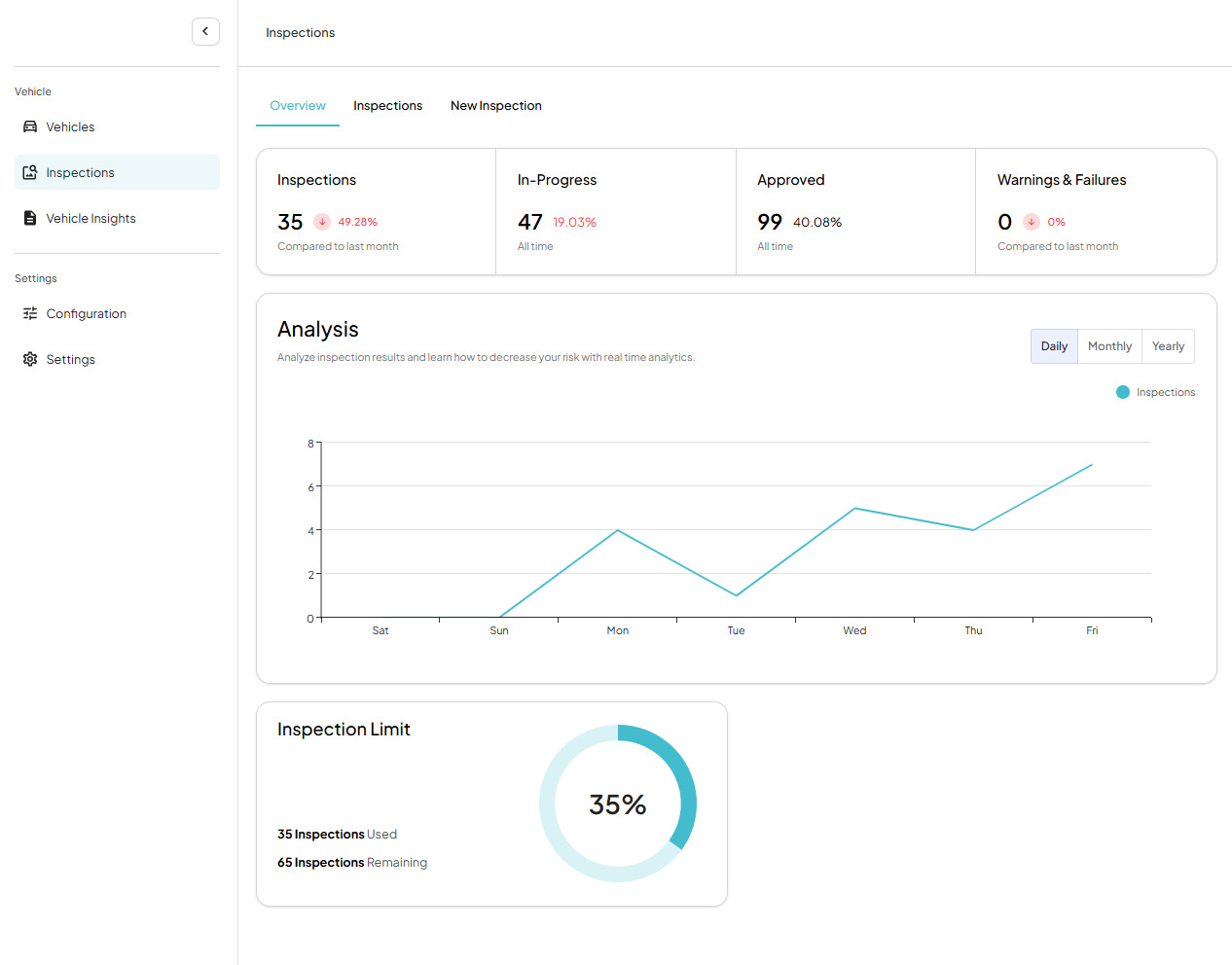1232x965 pixels.
Task: Click the down-arrow icon beside 0%
Action: (1032, 222)
